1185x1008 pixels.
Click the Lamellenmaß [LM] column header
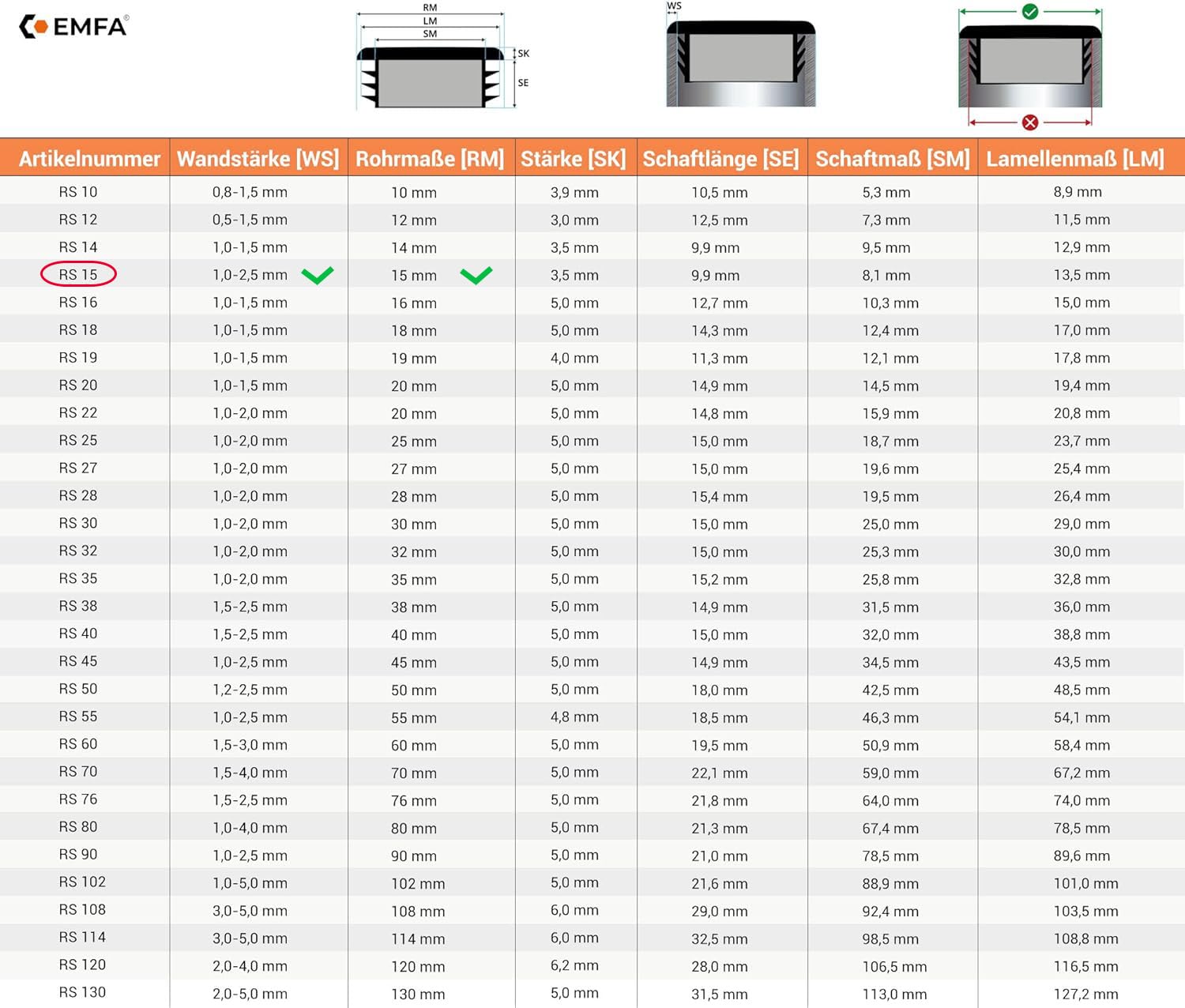1075,159
